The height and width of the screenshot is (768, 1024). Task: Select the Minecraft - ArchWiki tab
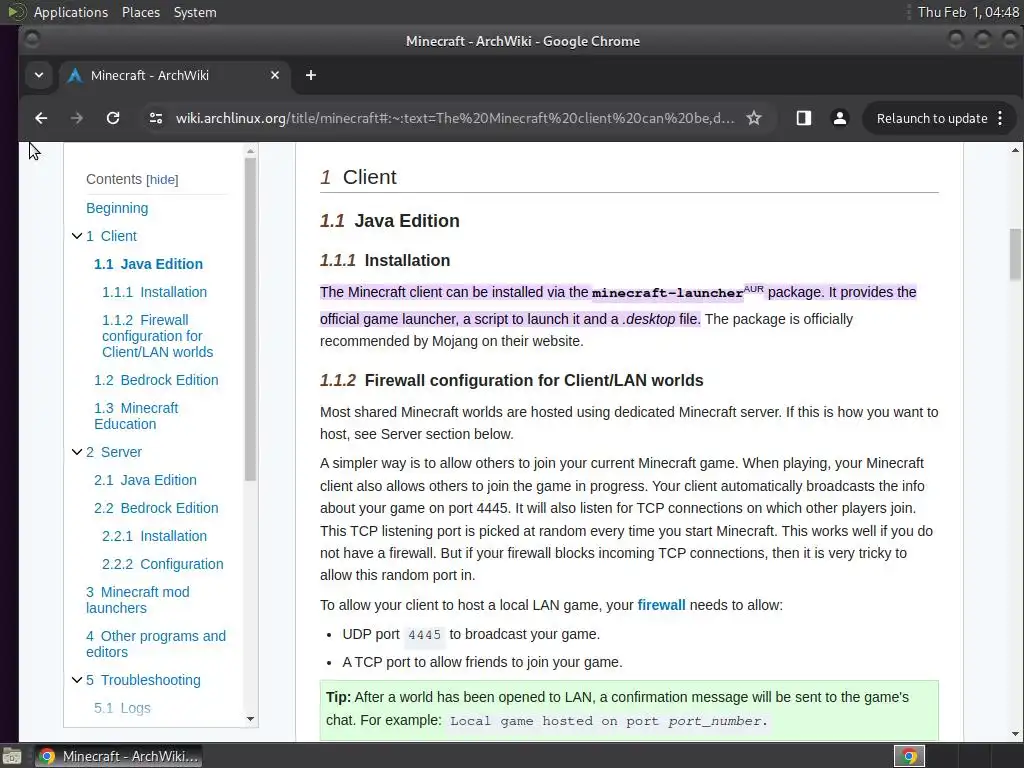[174, 75]
